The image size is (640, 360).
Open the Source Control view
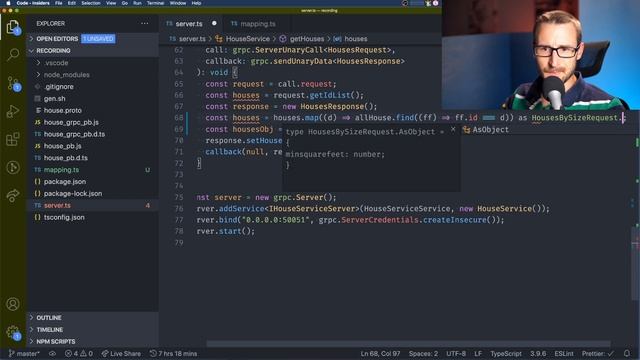click(13, 83)
